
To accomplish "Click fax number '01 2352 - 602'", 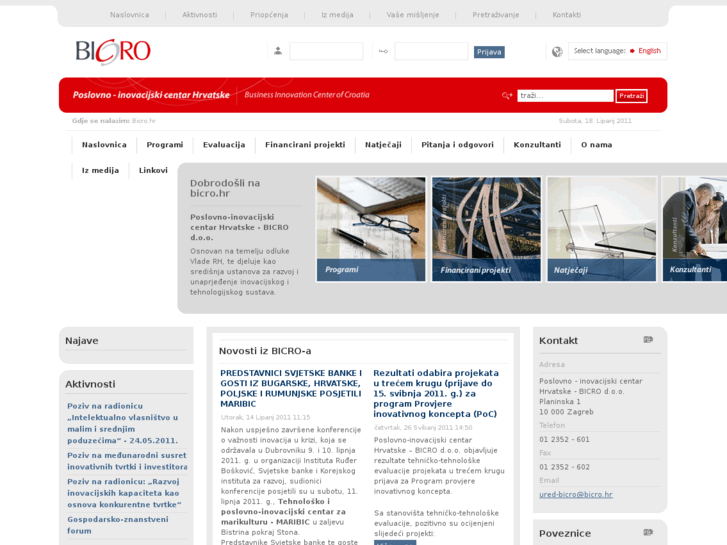I will pyautogui.click(x=564, y=467).
